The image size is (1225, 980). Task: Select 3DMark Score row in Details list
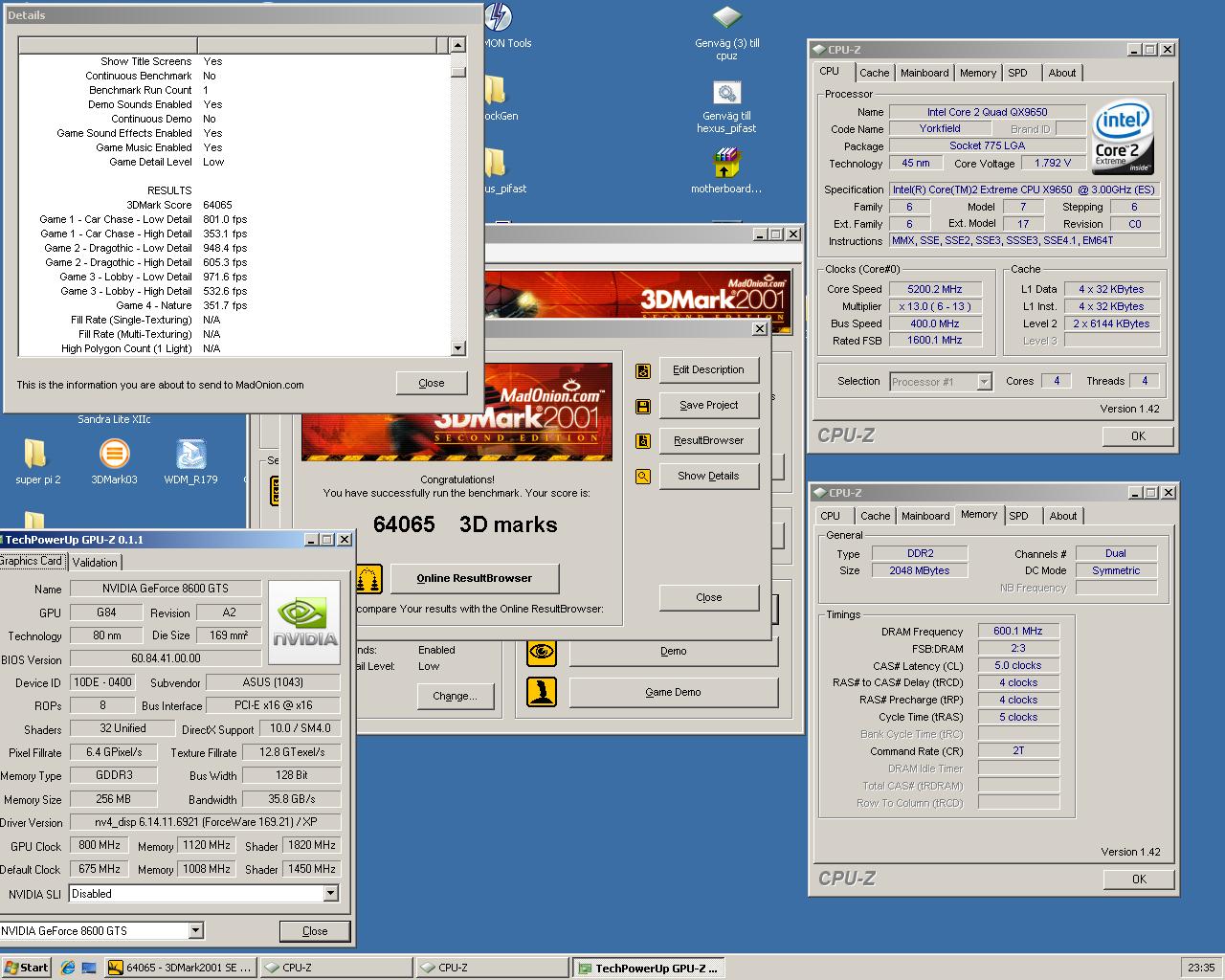tap(234, 205)
